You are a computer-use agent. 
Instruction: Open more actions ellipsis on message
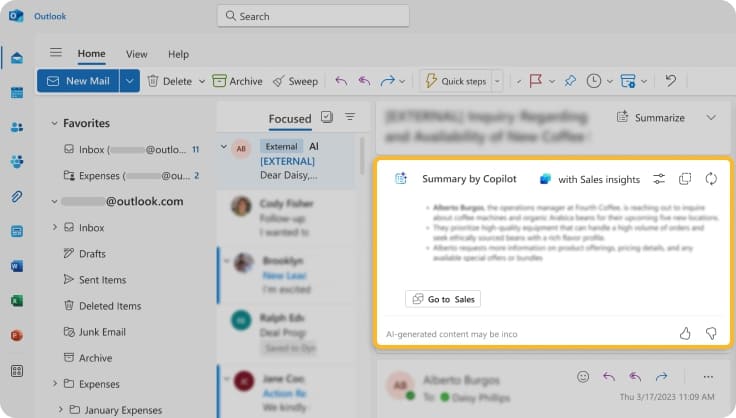tap(708, 377)
